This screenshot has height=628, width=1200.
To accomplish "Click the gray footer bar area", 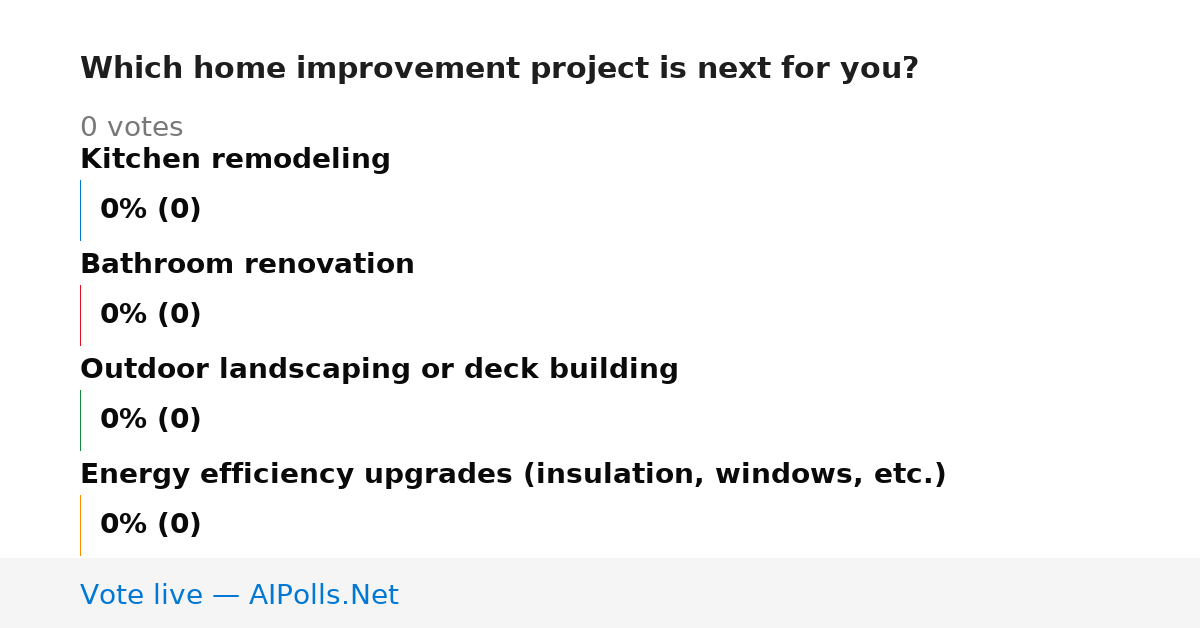I will point(600,593).
